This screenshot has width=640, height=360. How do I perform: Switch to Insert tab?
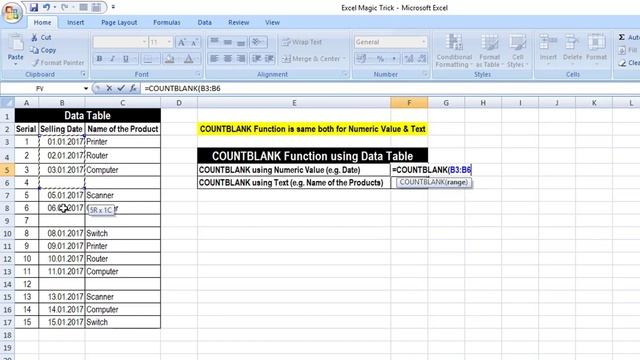[76, 22]
